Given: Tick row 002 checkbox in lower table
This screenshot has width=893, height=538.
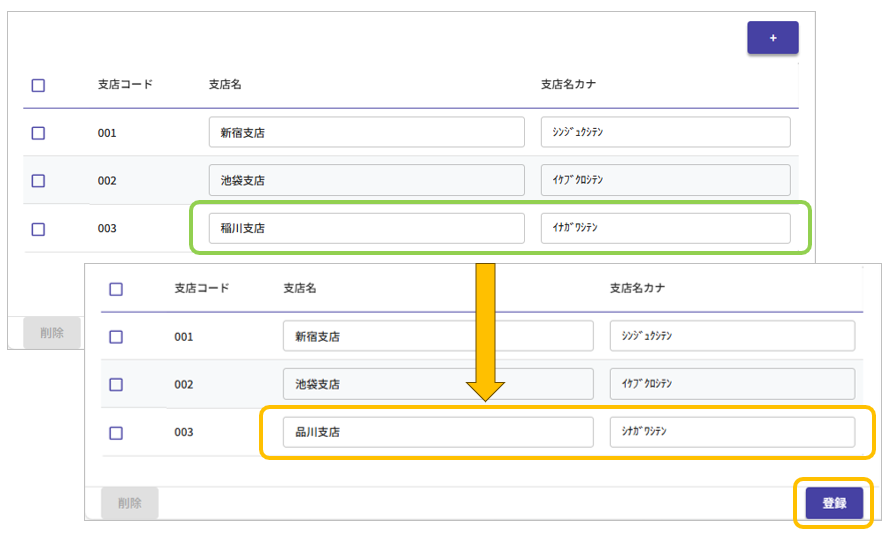Looking at the screenshot, I should click(x=116, y=385).
